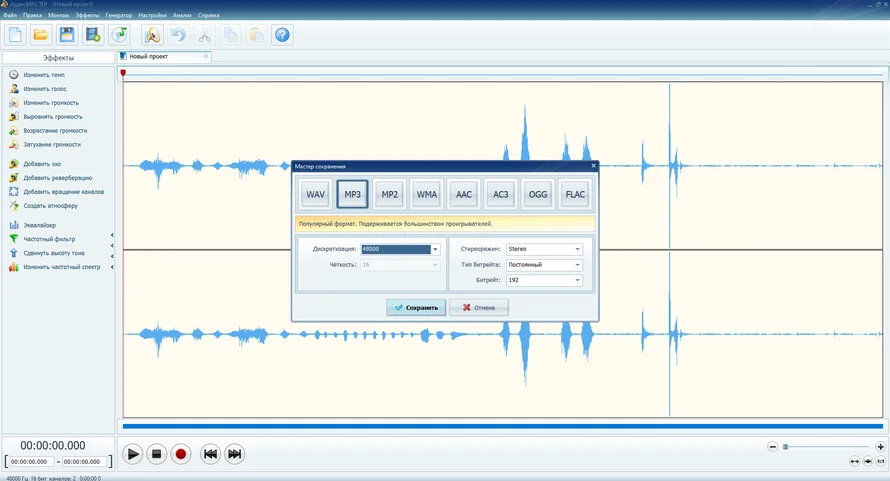Screen dimensions: 890x481
Task: Select the Эквалайзер effect in sidebar
Action: [40, 225]
